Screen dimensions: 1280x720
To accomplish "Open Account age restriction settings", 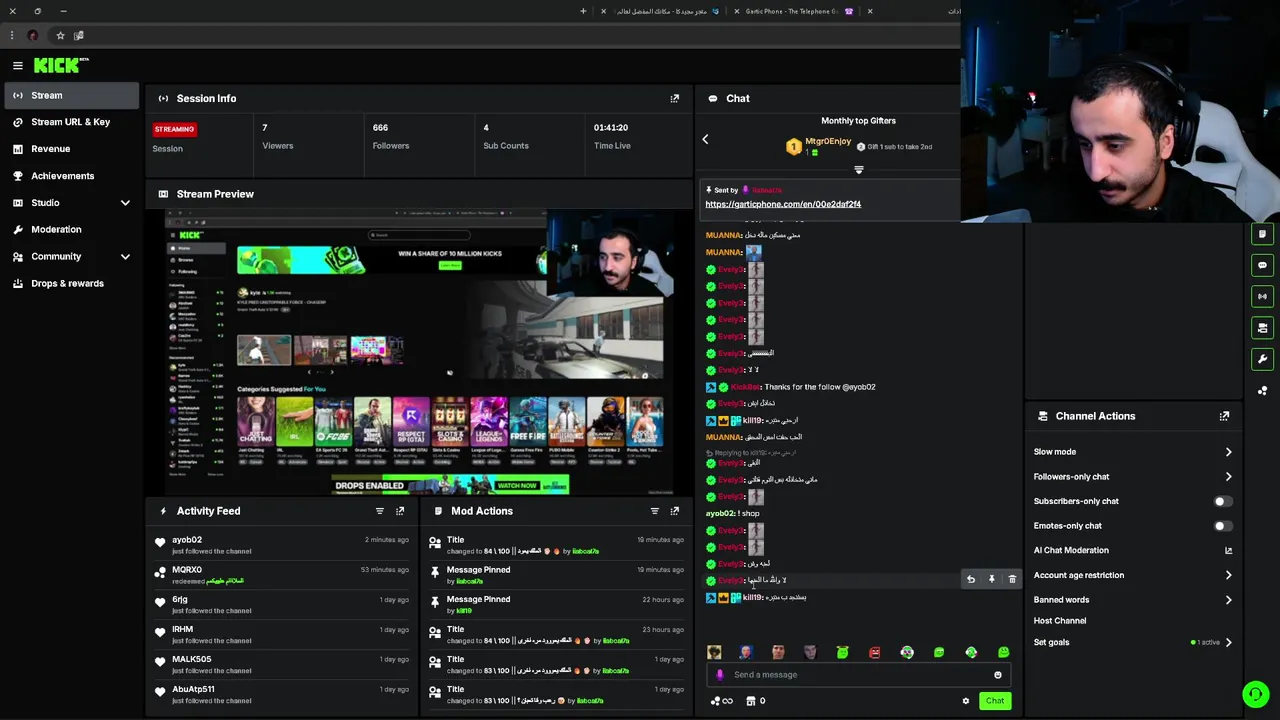I will 1132,575.
